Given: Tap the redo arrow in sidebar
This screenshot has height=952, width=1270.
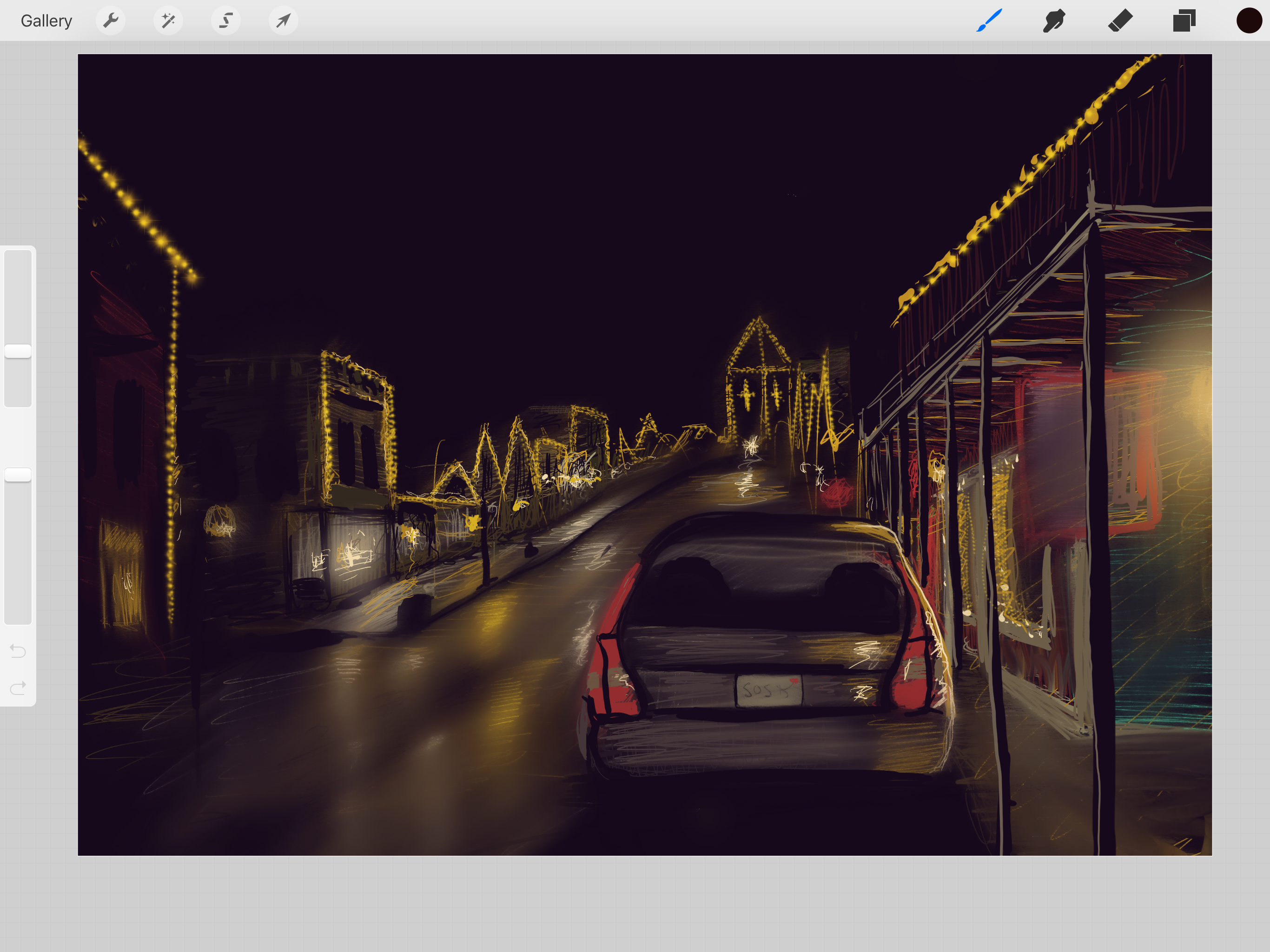Looking at the screenshot, I should coord(18,688).
